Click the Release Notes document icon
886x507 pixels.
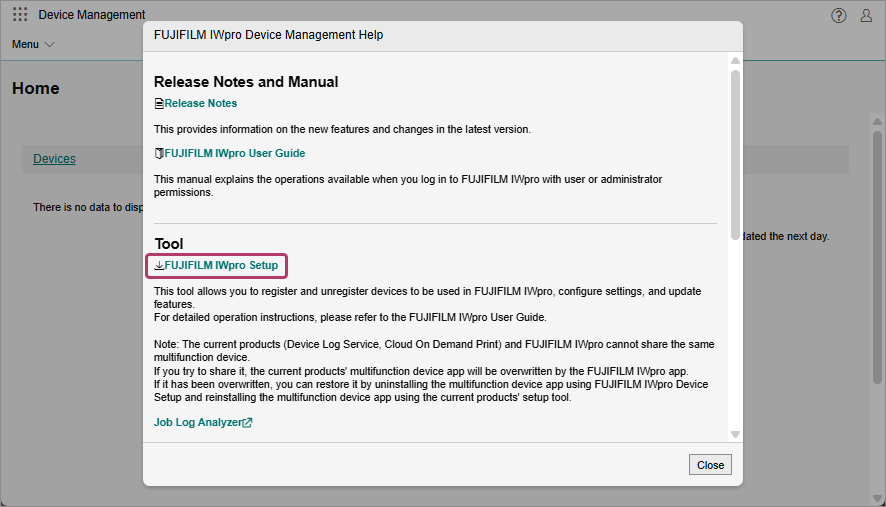click(159, 103)
